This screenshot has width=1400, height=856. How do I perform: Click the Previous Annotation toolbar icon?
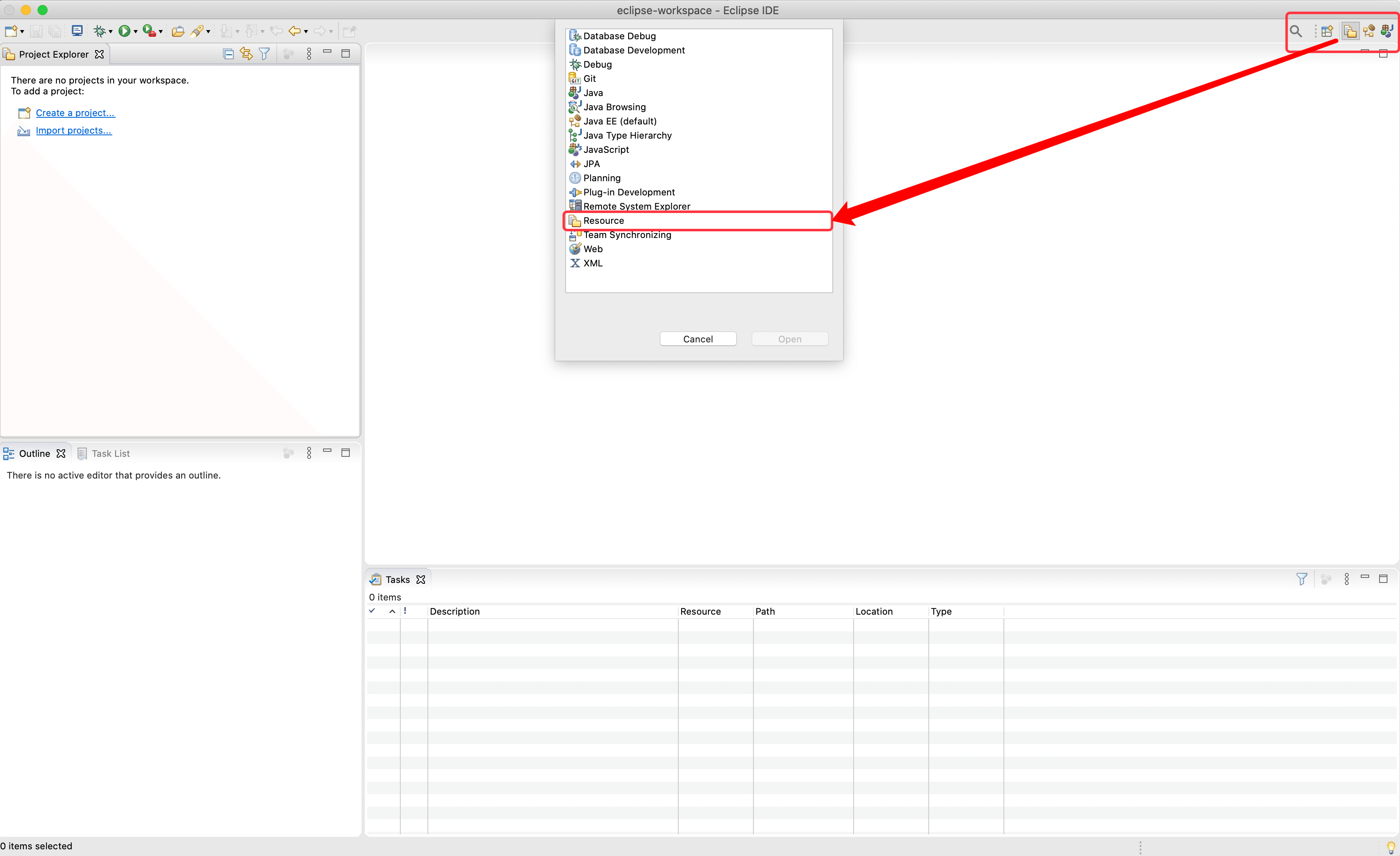pos(250,31)
